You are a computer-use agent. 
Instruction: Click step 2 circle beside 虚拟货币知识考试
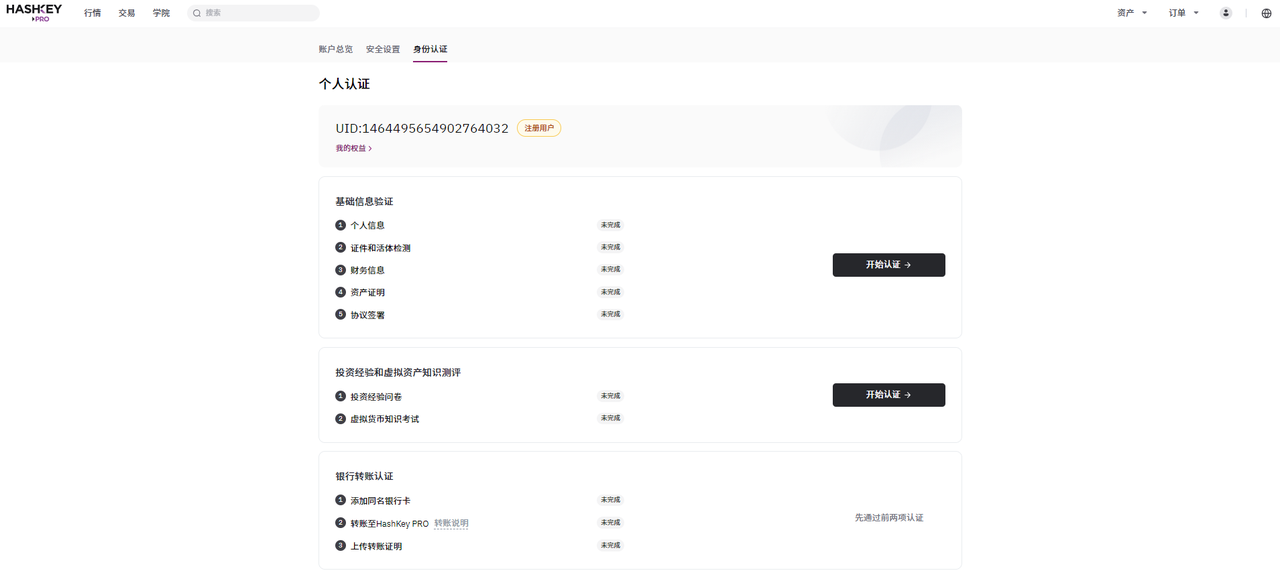tap(340, 419)
